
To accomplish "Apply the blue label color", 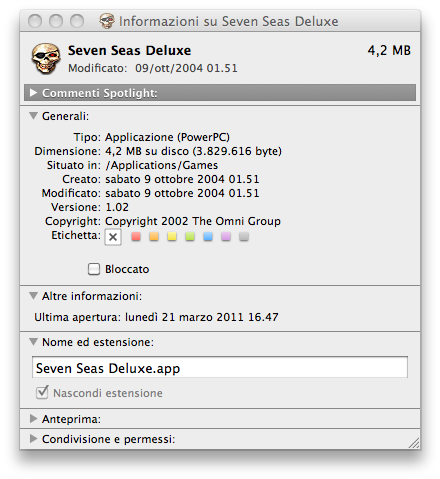I will tap(208, 236).
